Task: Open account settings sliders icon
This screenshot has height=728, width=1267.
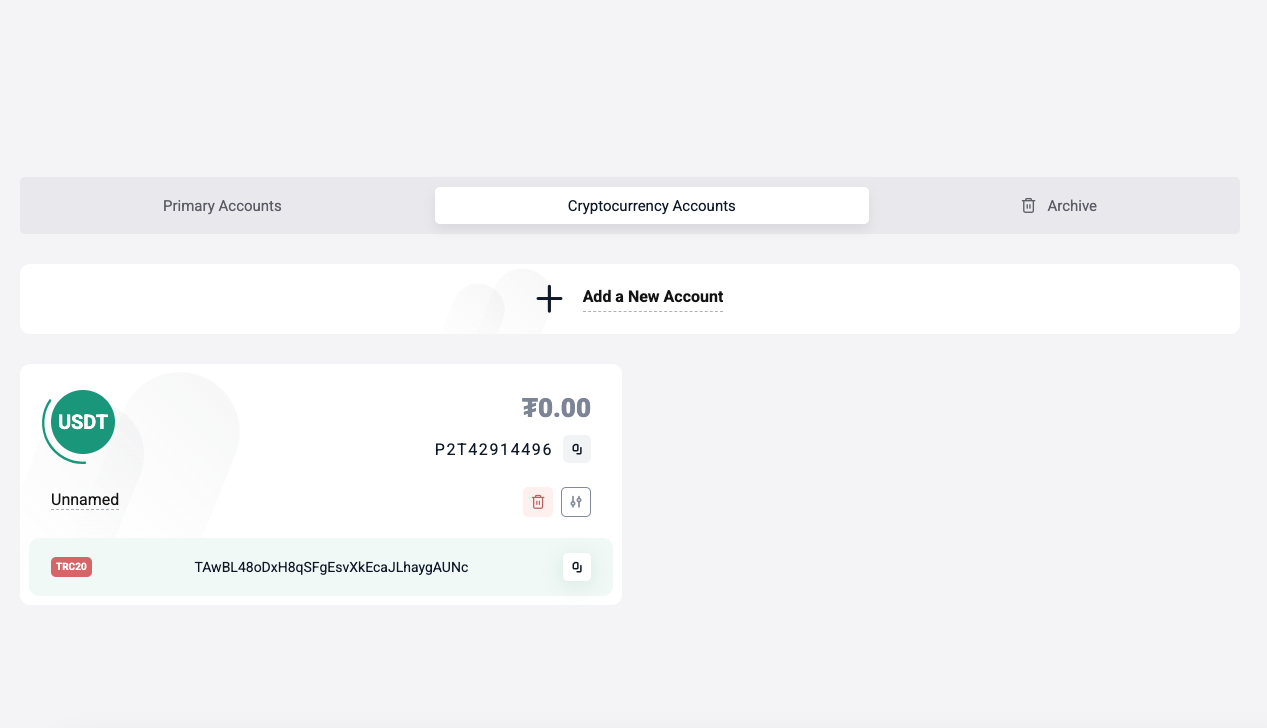Action: click(x=576, y=502)
